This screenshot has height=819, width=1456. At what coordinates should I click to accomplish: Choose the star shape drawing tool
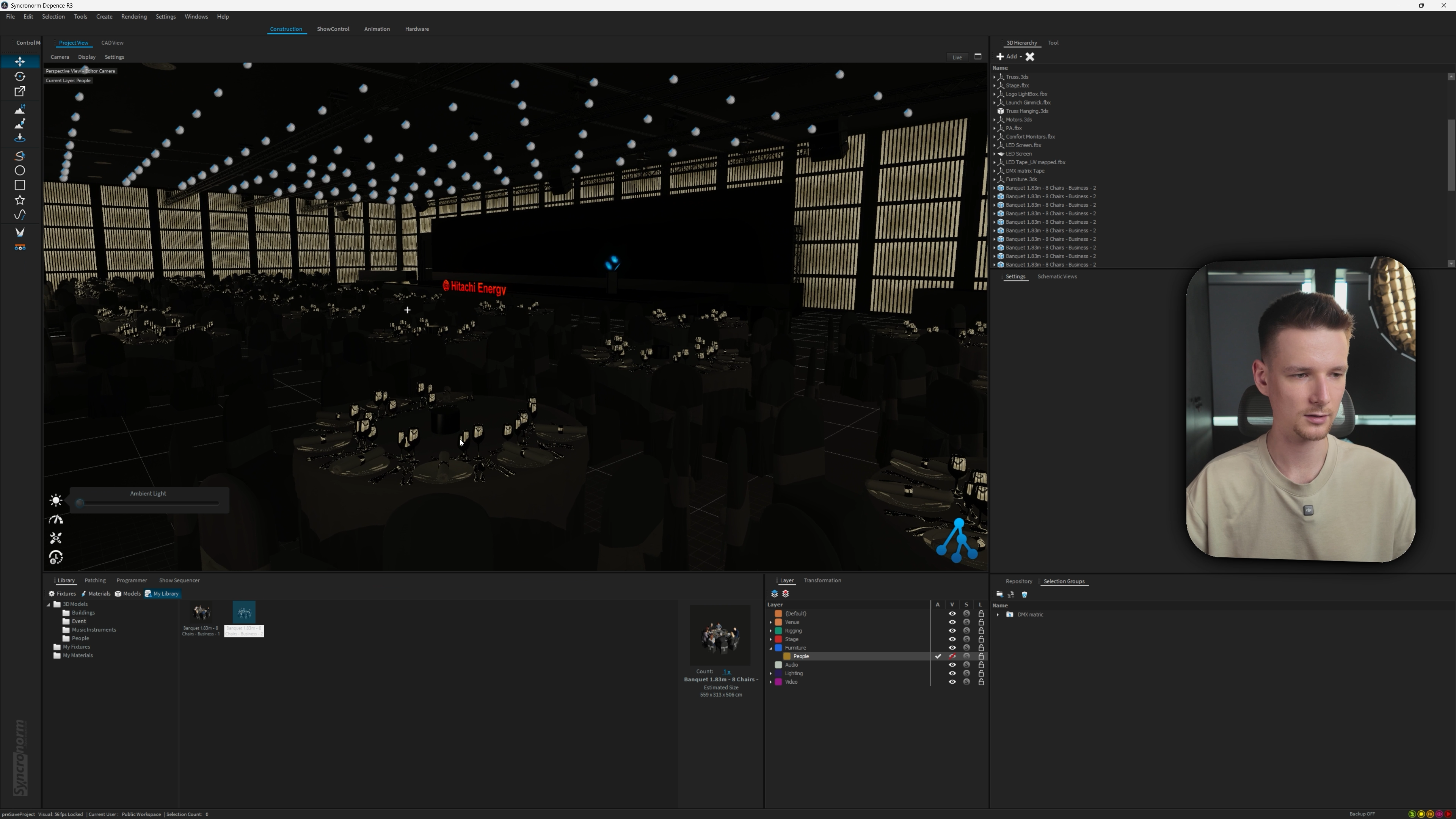20,200
